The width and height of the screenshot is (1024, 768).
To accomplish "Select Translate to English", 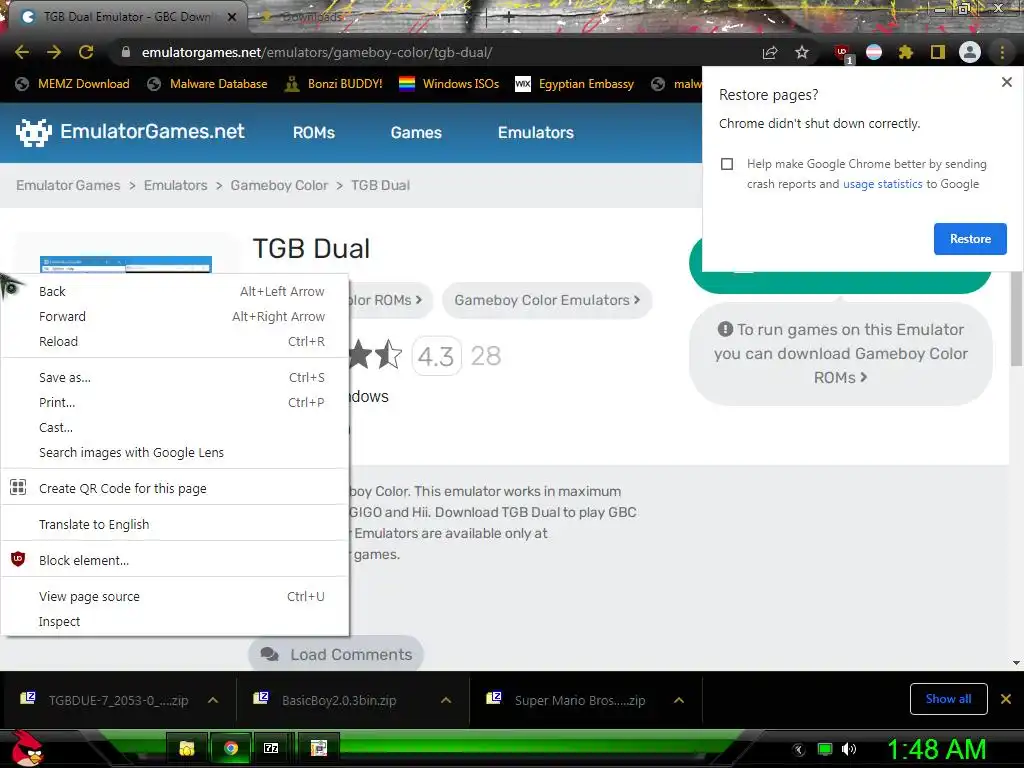I will tap(175, 524).
